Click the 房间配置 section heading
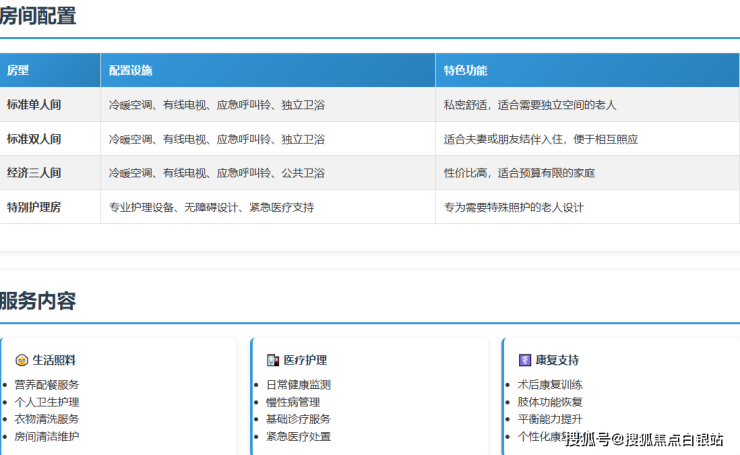Screen dimensions: 740x455 37,16
